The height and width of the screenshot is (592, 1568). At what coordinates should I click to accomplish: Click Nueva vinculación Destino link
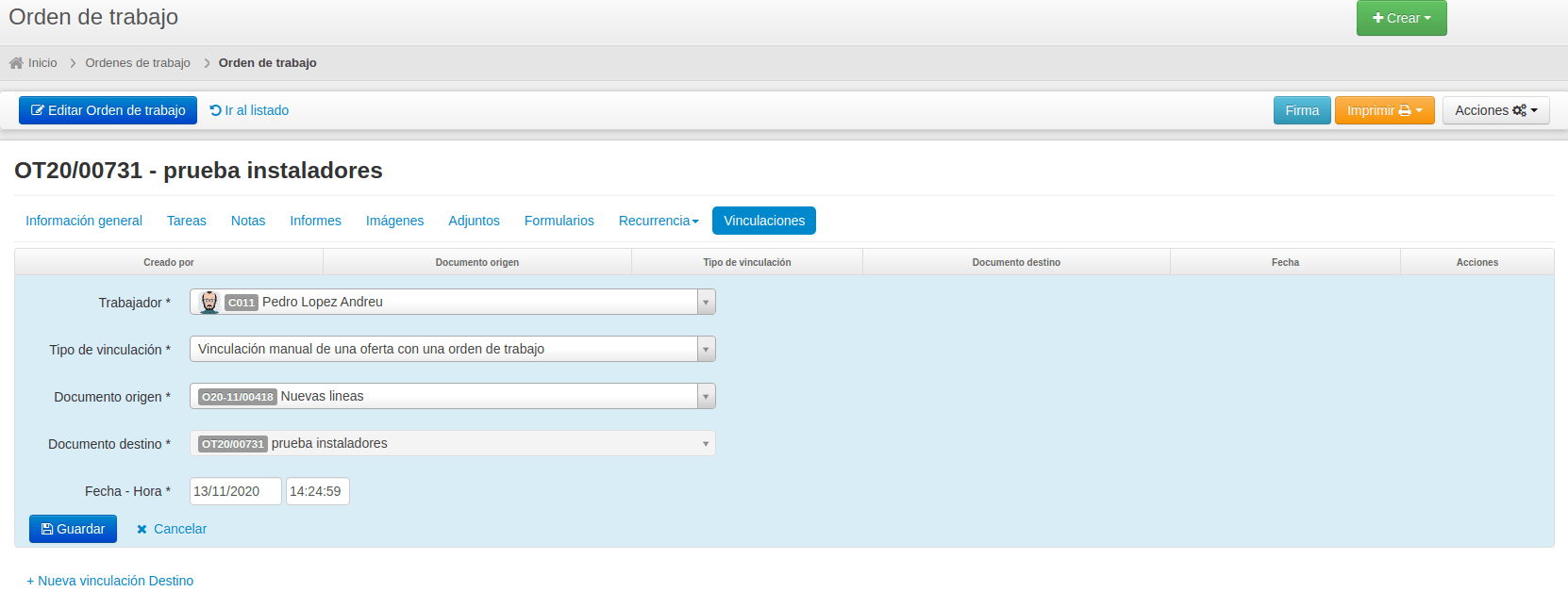(110, 581)
